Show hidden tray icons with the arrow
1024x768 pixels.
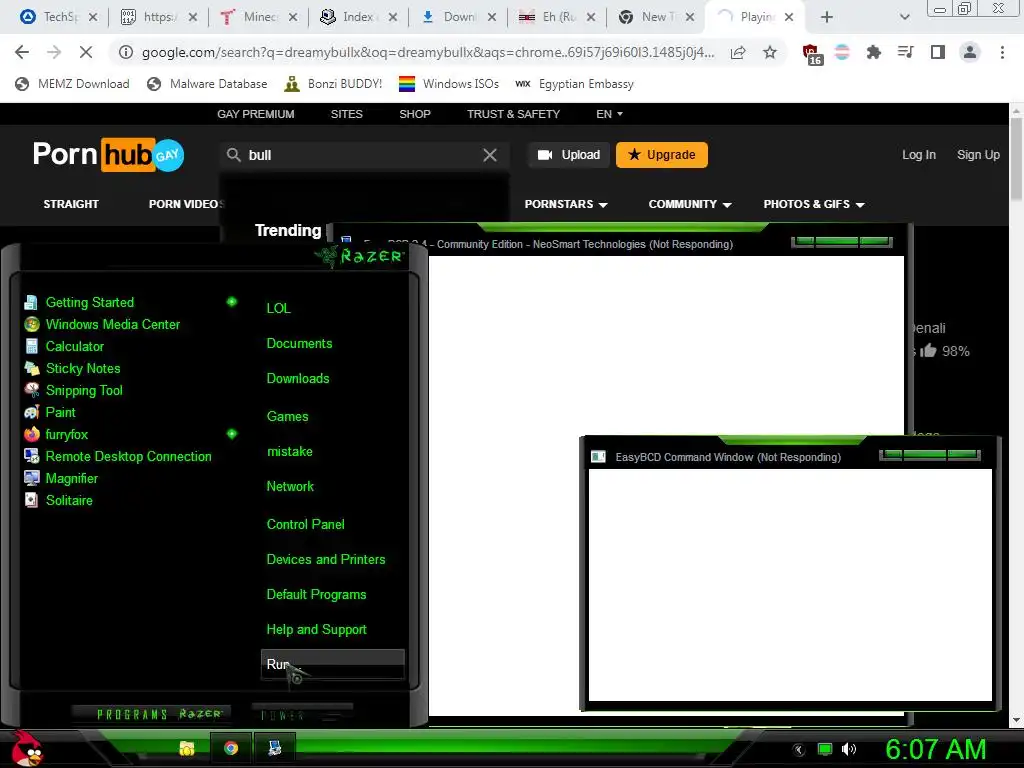pyautogui.click(x=799, y=750)
